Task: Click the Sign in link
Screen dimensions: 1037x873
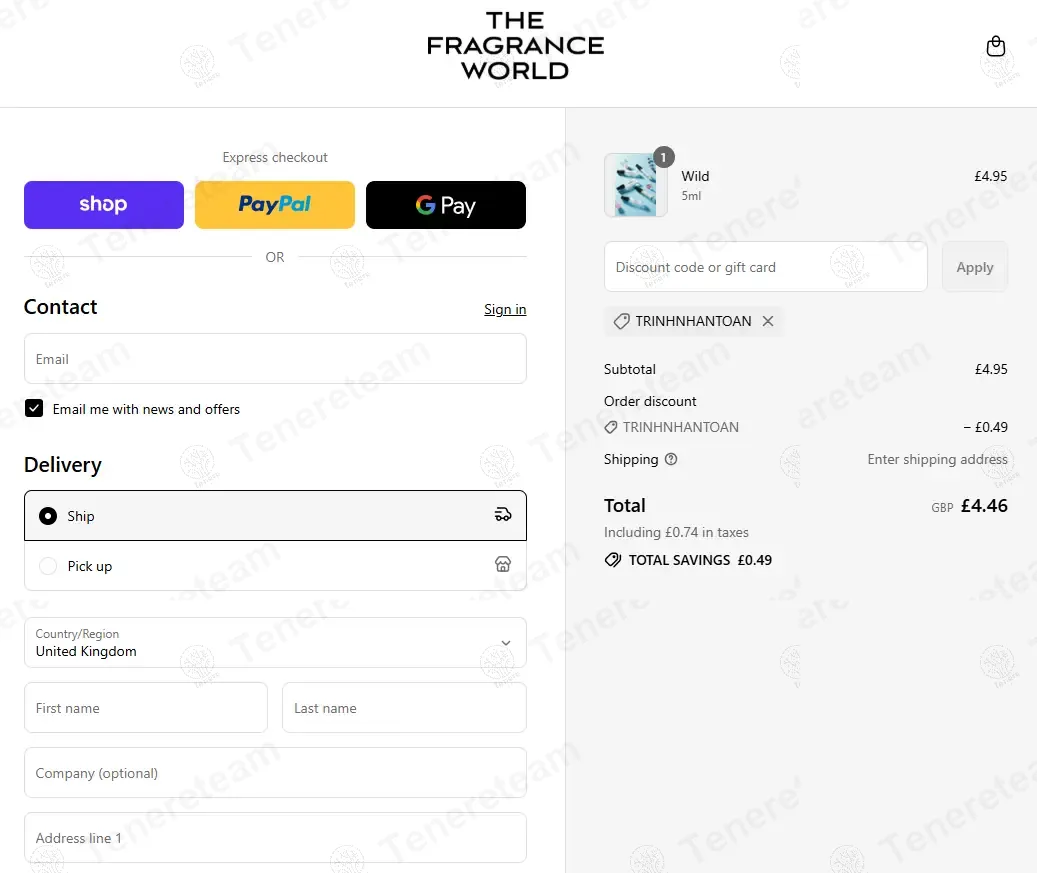Action: 505,310
